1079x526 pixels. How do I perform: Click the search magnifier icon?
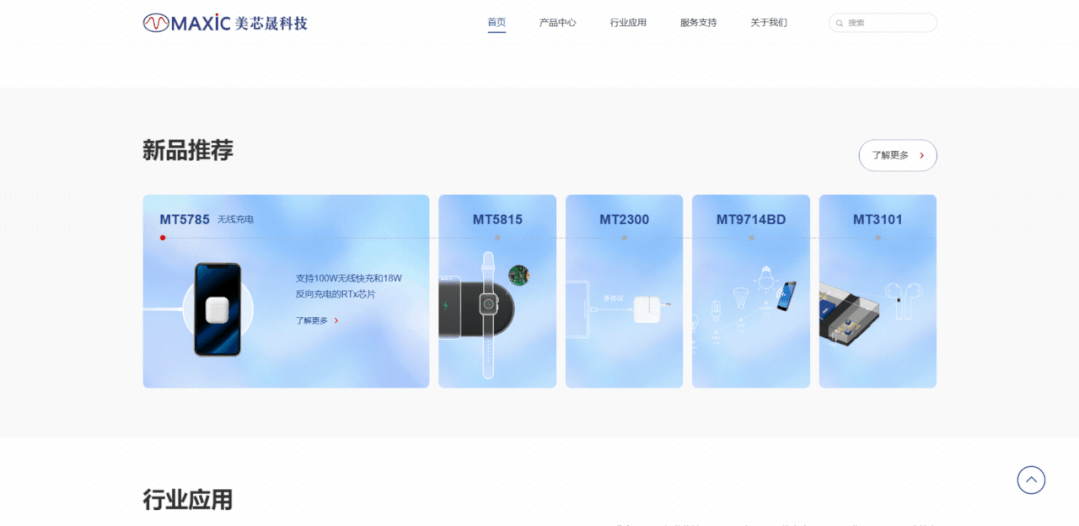[840, 23]
